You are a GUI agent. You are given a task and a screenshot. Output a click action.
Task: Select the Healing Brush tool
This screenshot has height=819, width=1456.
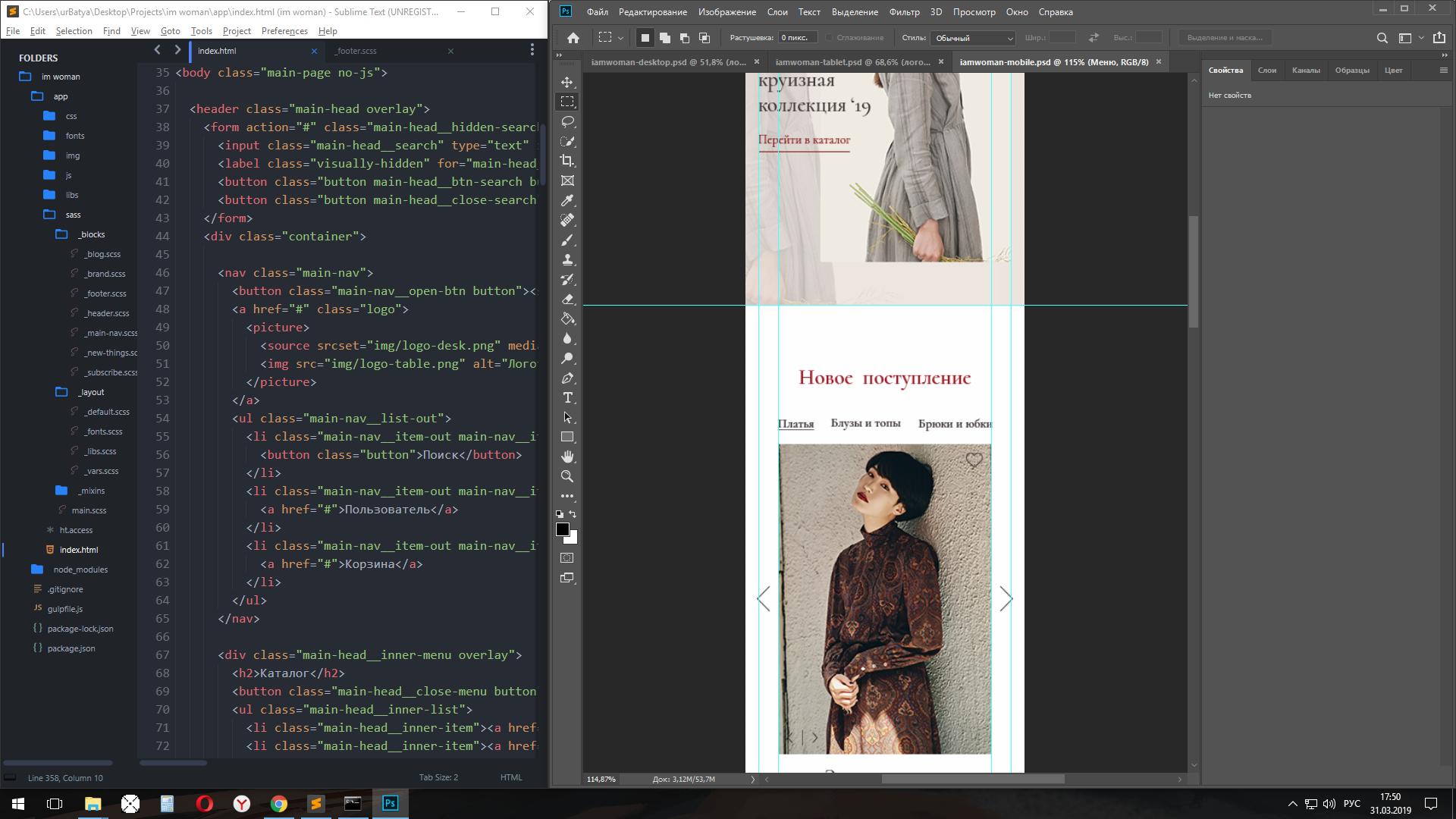(567, 220)
